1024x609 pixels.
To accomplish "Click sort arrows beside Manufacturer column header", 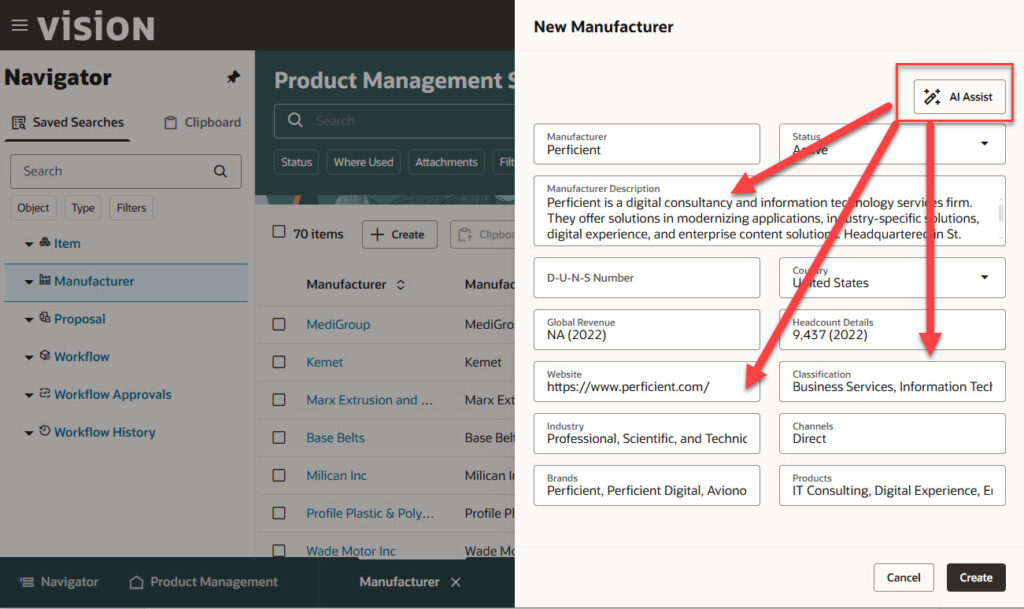I will pos(401,285).
